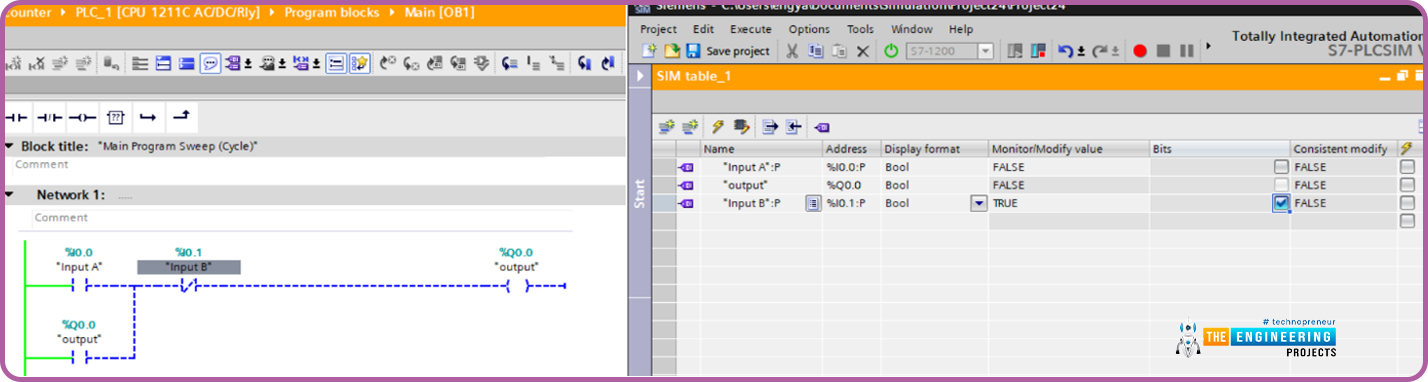Image resolution: width=1428 pixels, height=382 pixels.
Task: Tick consistent modify checkbox in empty row
Action: click(1407, 221)
